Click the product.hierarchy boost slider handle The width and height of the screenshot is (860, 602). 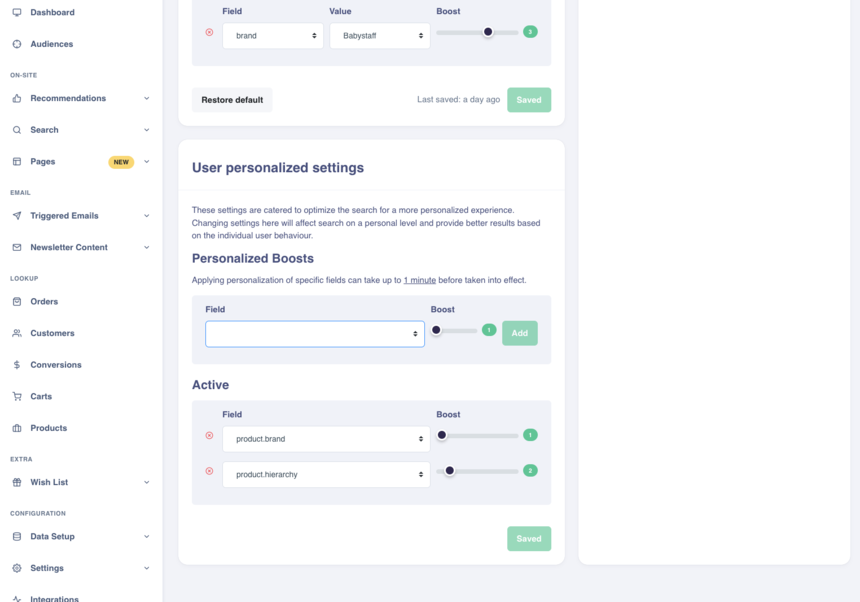click(450, 471)
